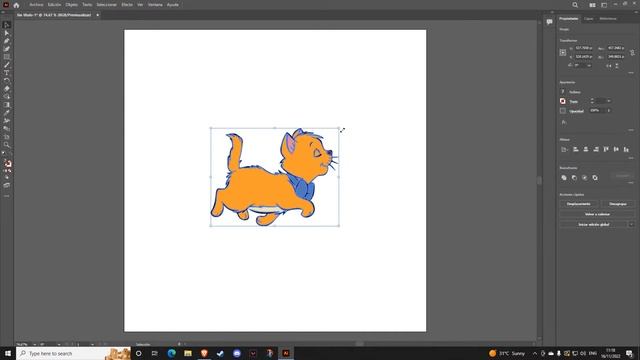This screenshot has height=360, width=640.
Task: Switch to the Capas tab
Action: tap(588, 19)
